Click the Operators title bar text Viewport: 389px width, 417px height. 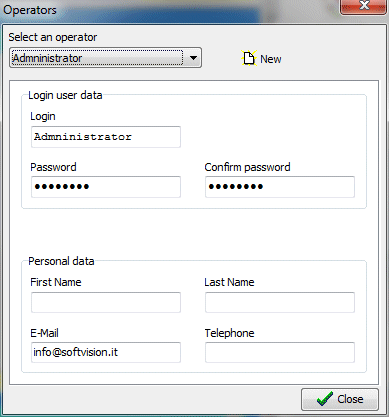30,10
